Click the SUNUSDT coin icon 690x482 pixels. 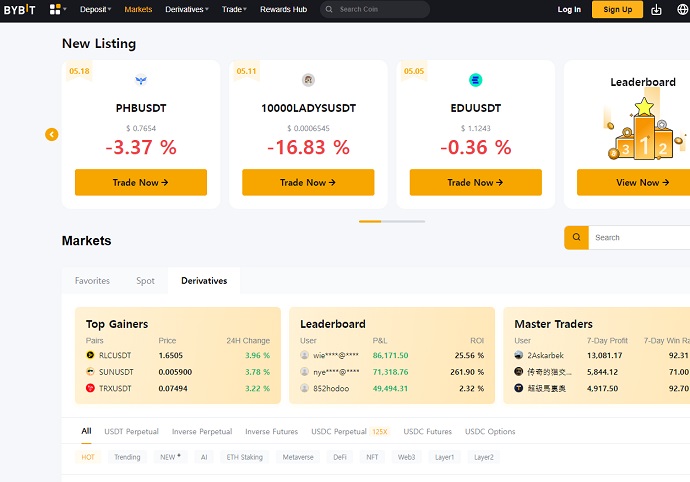click(90, 372)
